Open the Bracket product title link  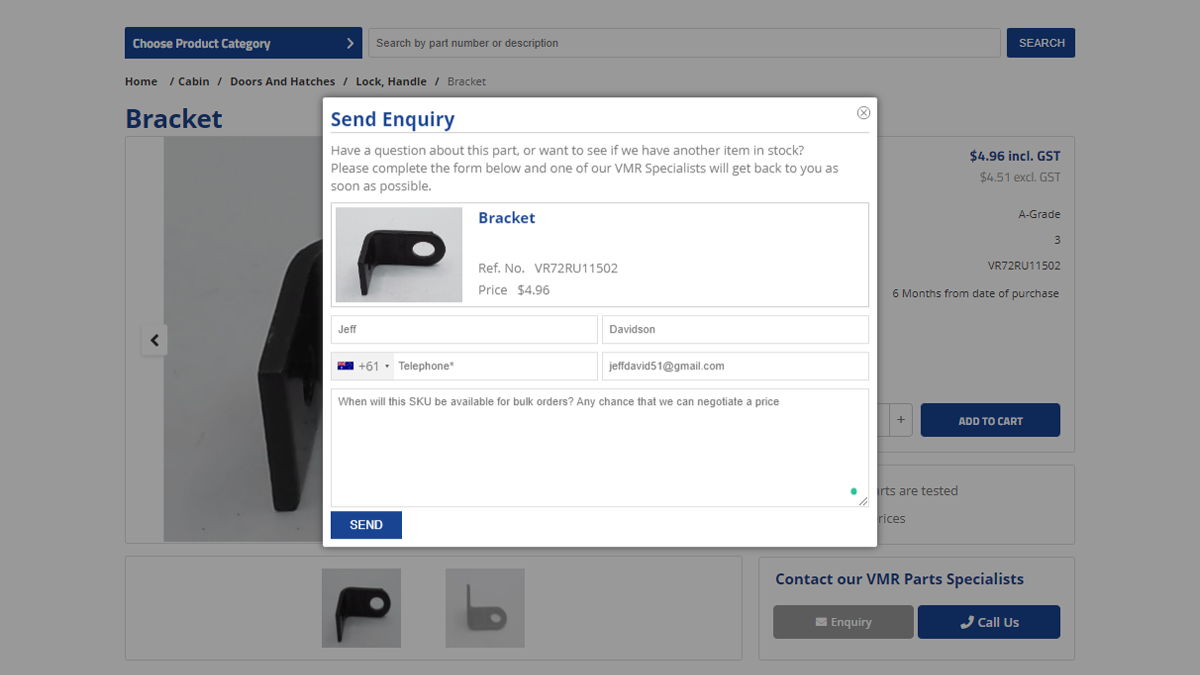tap(506, 218)
